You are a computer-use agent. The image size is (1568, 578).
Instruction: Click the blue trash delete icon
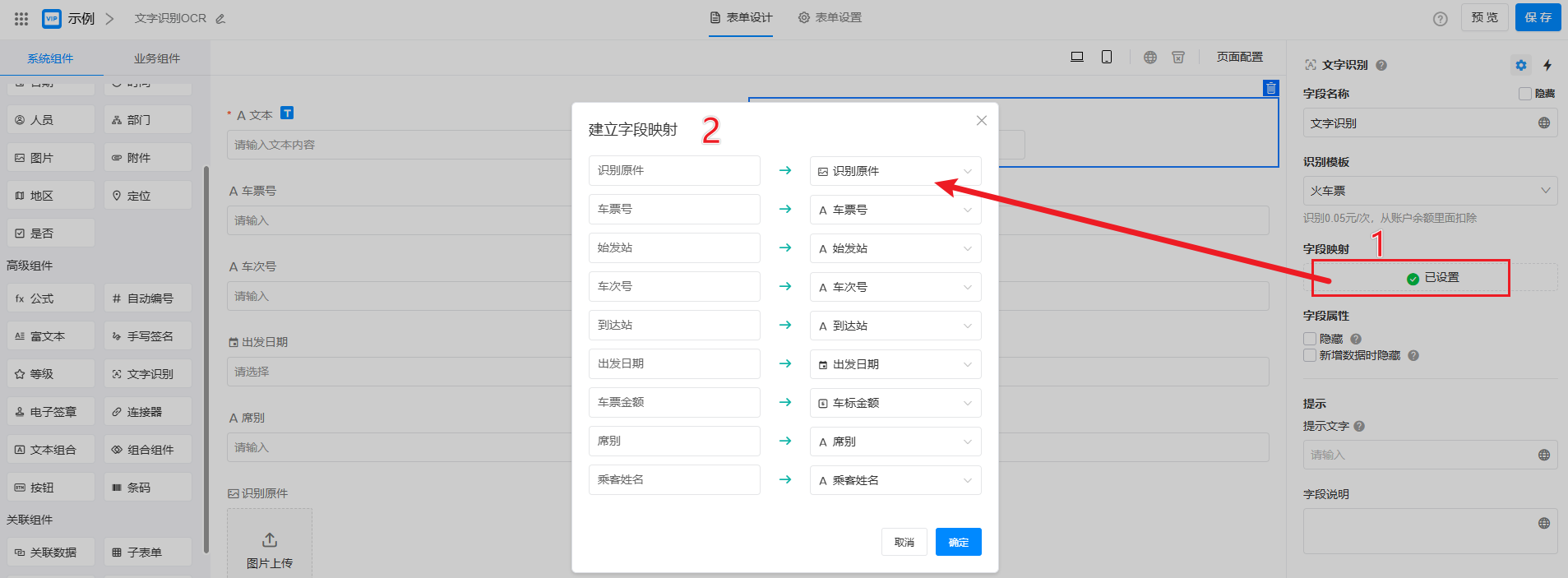1271,88
